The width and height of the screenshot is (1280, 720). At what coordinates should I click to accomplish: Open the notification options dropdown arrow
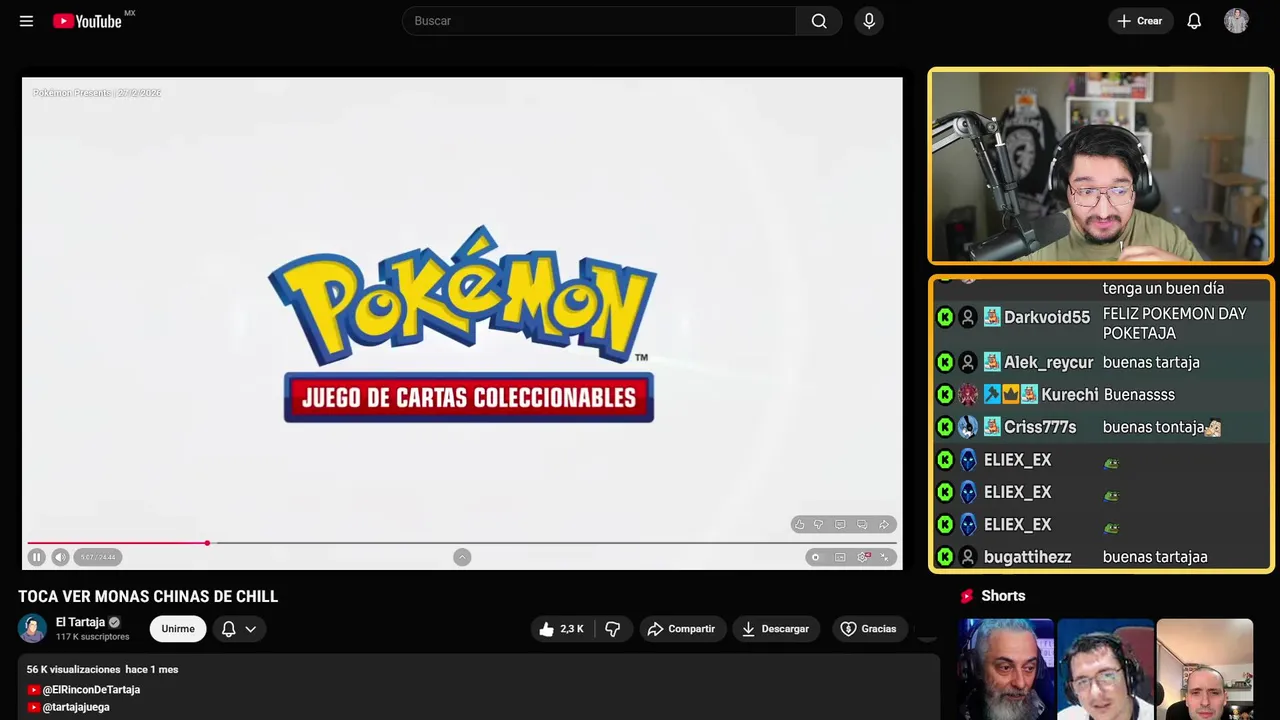pos(251,629)
